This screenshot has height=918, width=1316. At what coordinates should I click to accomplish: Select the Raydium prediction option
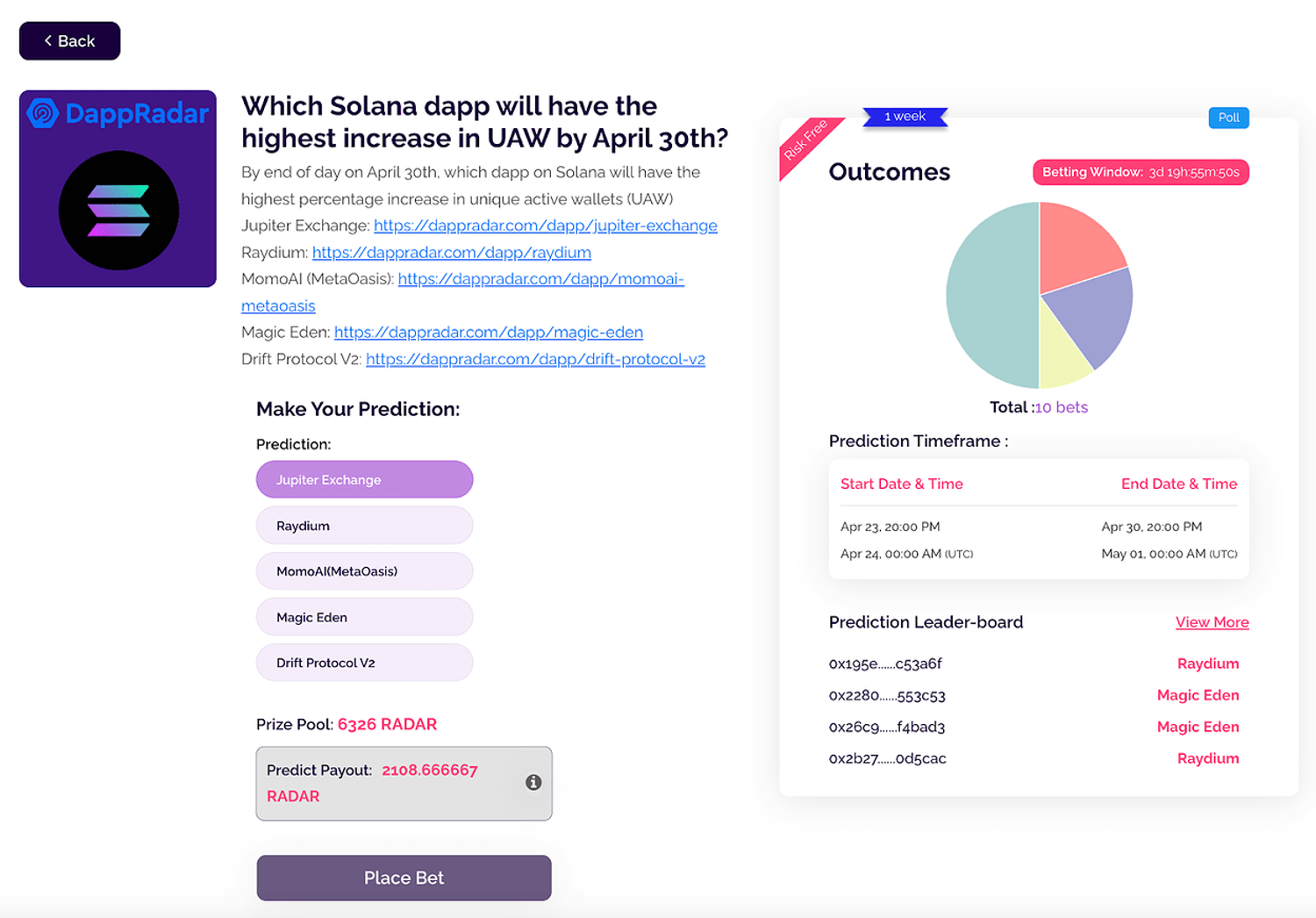[364, 526]
